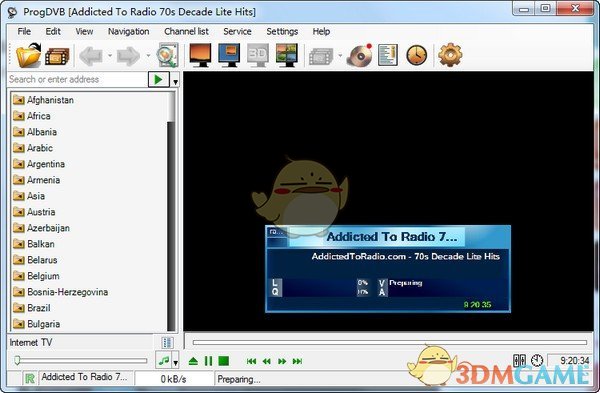Click the channel list view icon beside Internet TV
Image resolution: width=600 pixels, height=393 pixels.
[167, 342]
